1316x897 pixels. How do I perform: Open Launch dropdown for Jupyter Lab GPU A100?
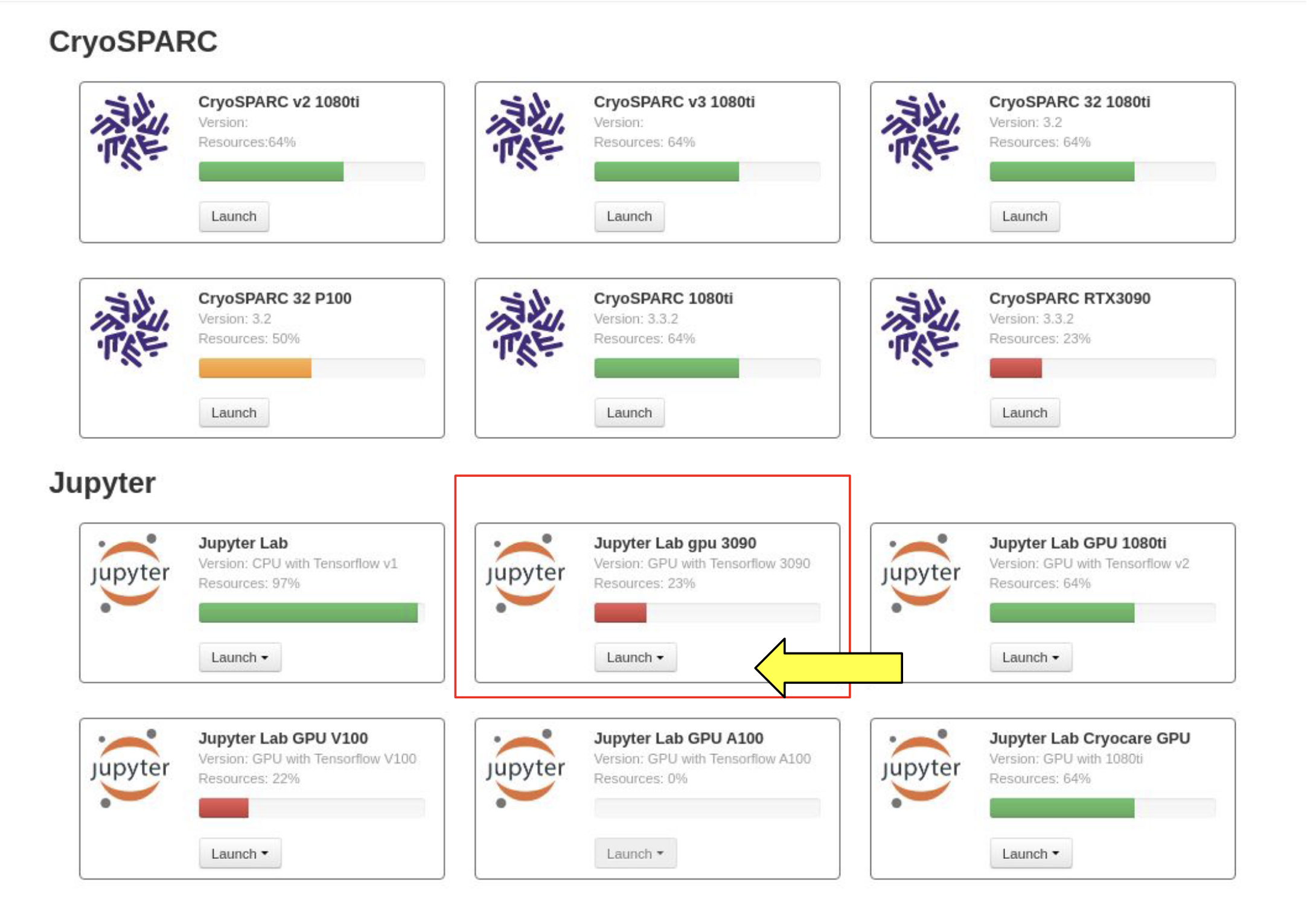[635, 854]
